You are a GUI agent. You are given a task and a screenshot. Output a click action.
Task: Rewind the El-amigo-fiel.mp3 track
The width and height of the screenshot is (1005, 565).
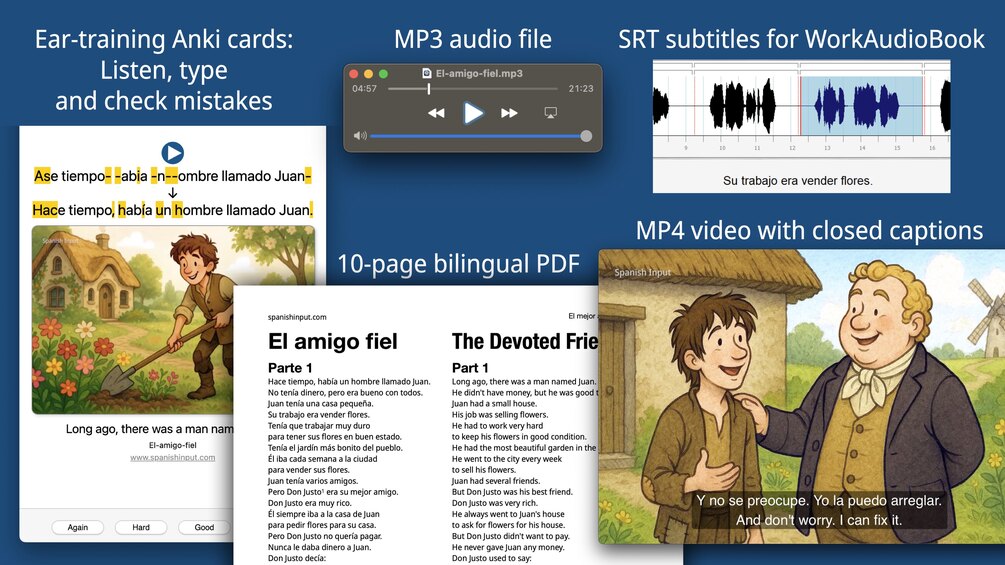(x=436, y=113)
